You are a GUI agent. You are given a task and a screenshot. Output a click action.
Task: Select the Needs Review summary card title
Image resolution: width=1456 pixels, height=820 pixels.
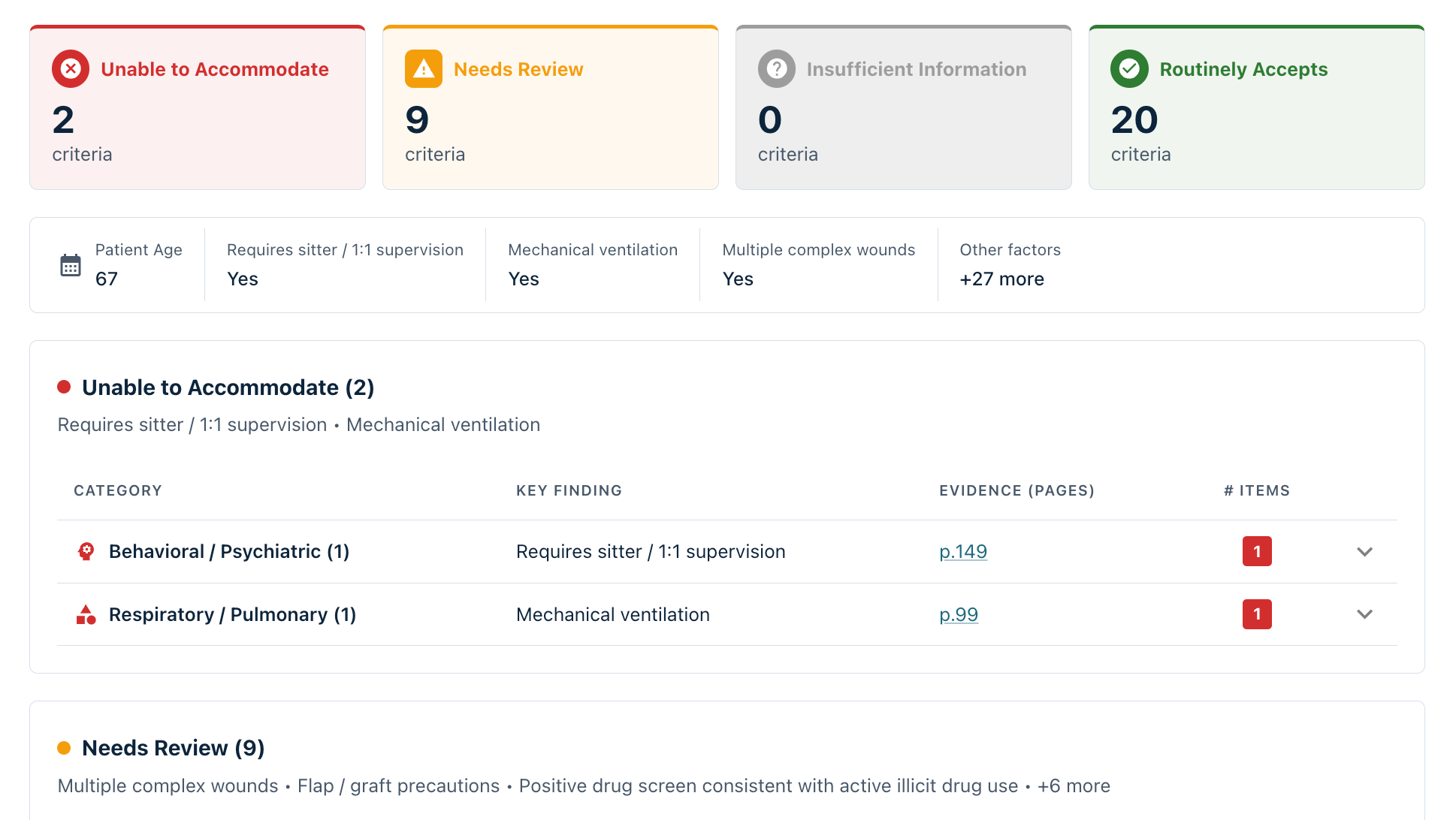[x=518, y=69]
